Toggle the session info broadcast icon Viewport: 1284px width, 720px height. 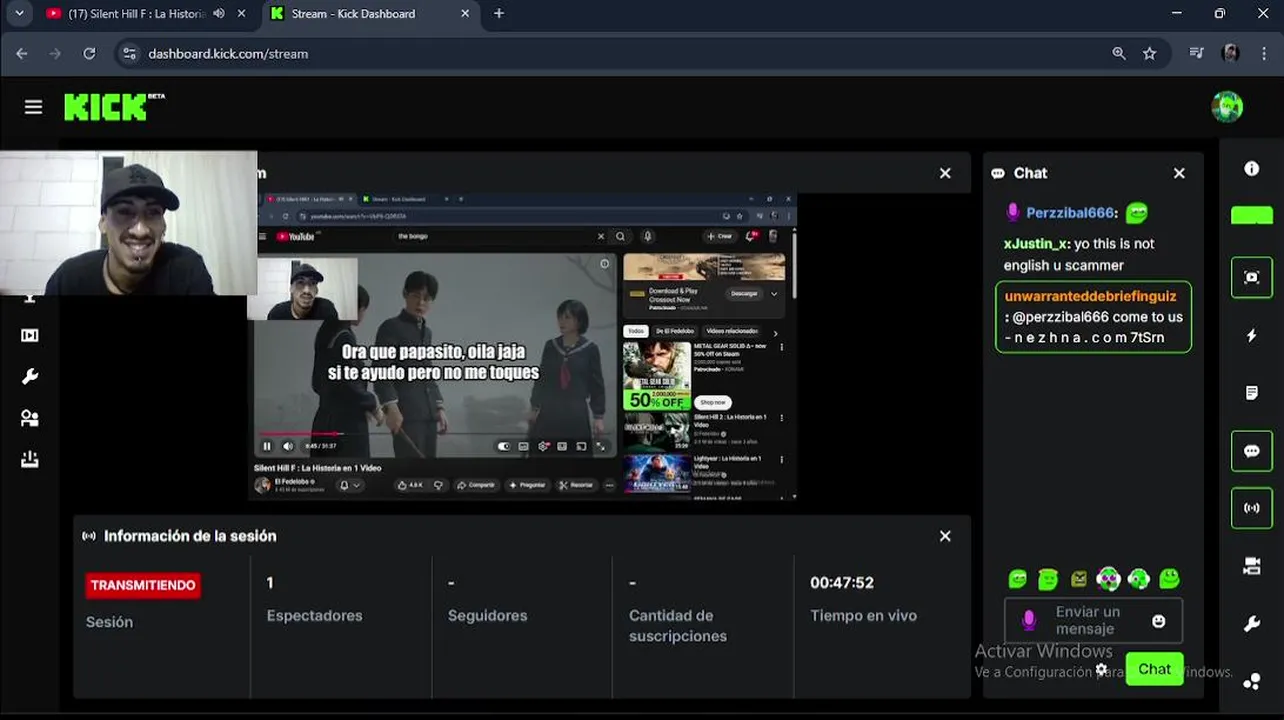(x=1251, y=508)
